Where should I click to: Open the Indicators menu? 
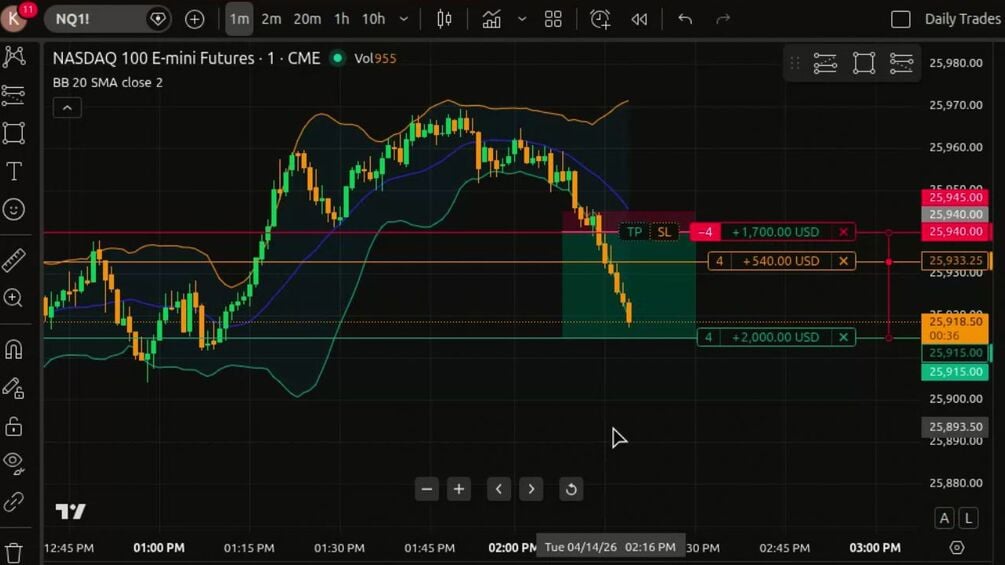click(492, 19)
